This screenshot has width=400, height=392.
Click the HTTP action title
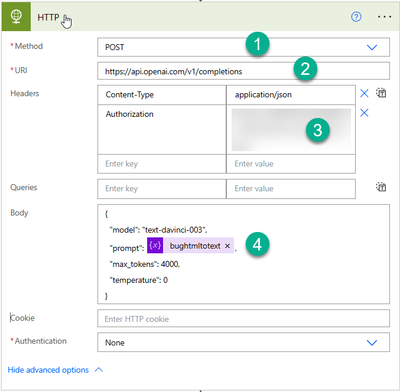(48, 17)
